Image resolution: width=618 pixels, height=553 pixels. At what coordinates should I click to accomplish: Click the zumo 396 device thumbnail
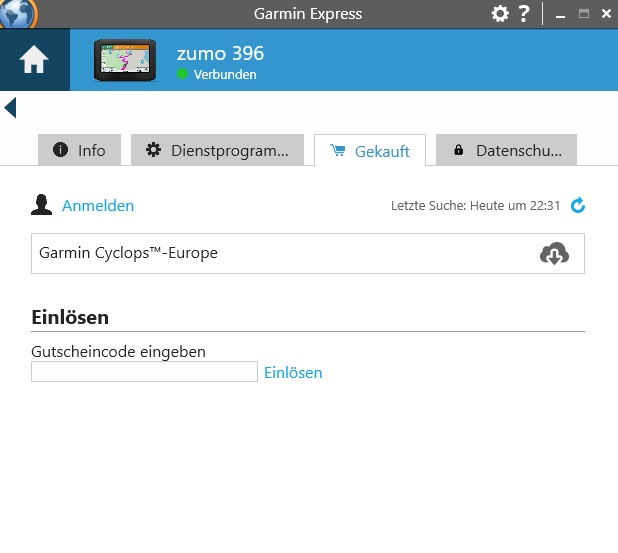point(125,60)
